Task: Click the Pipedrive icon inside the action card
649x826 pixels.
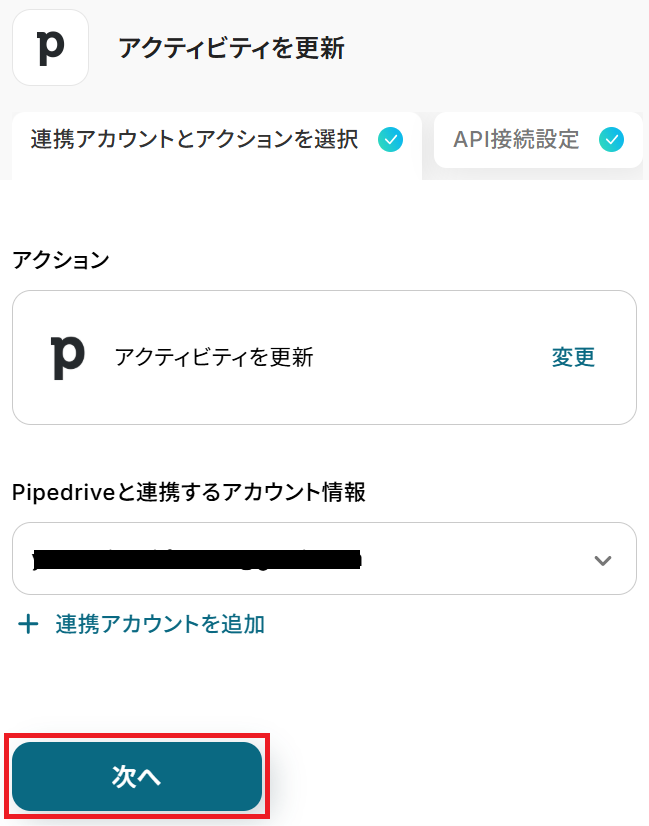Action: pos(68,357)
